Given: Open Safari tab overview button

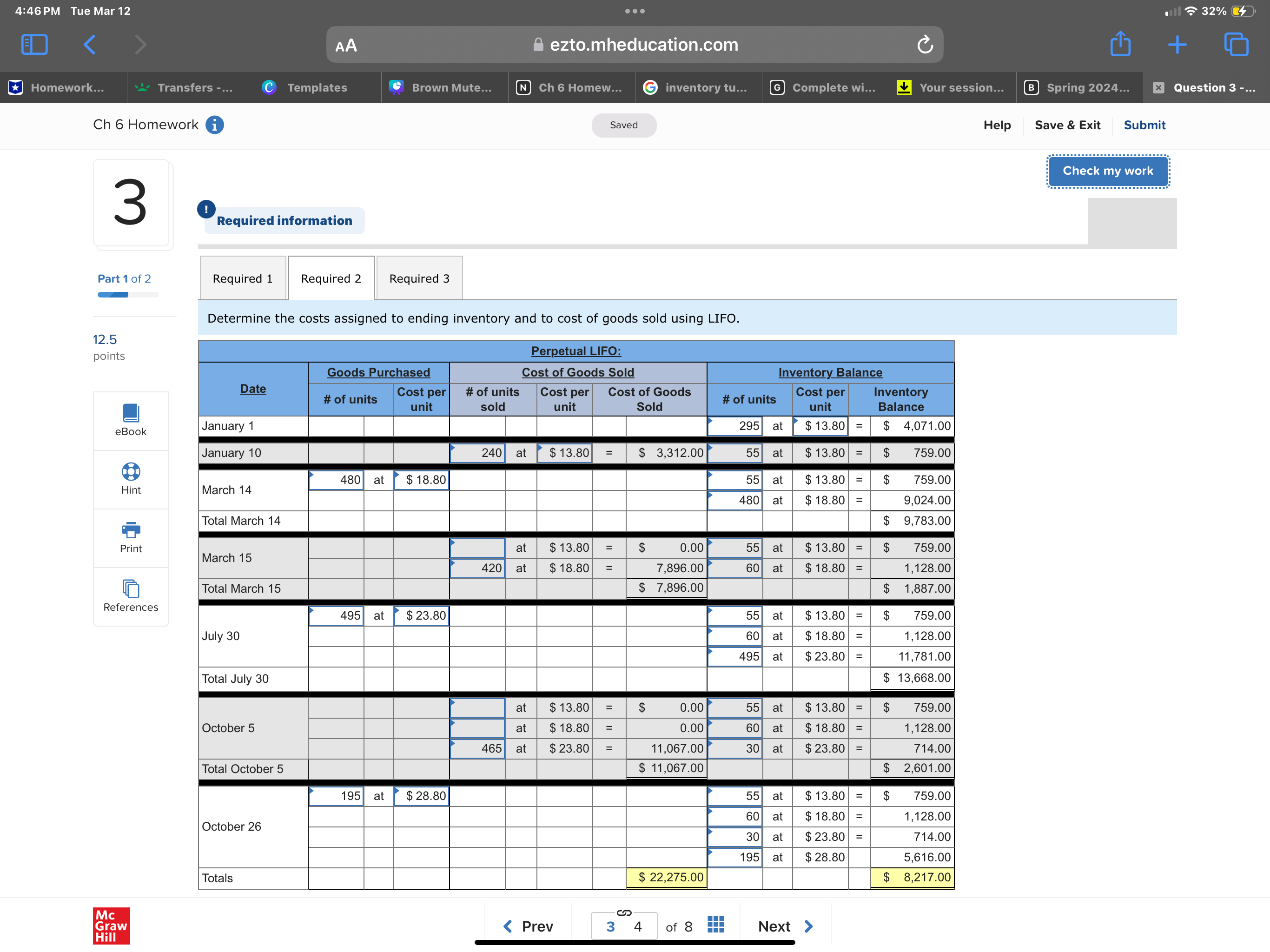Looking at the screenshot, I should tap(1236, 44).
